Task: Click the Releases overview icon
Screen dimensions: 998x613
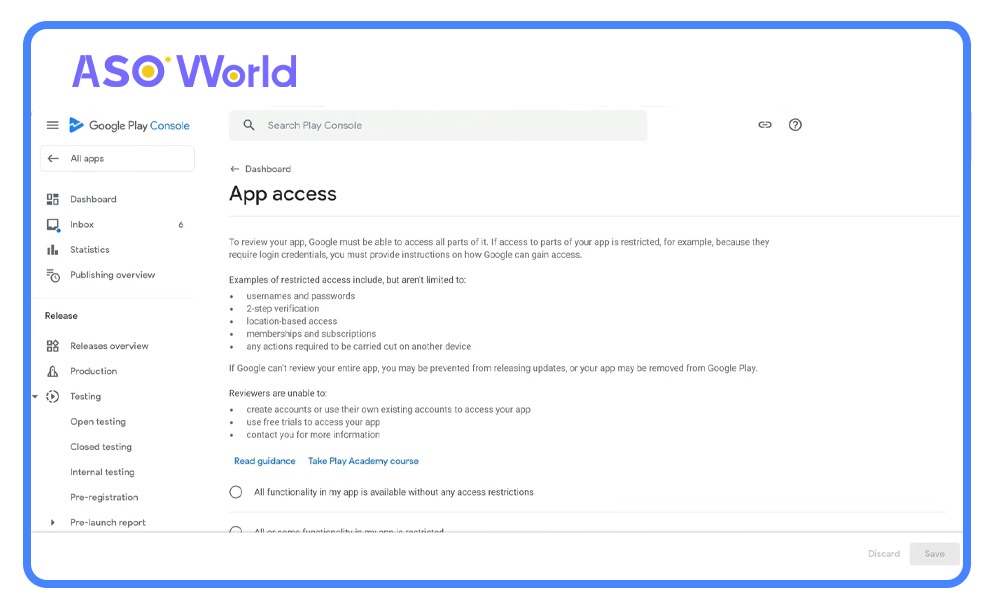Action: (x=53, y=346)
